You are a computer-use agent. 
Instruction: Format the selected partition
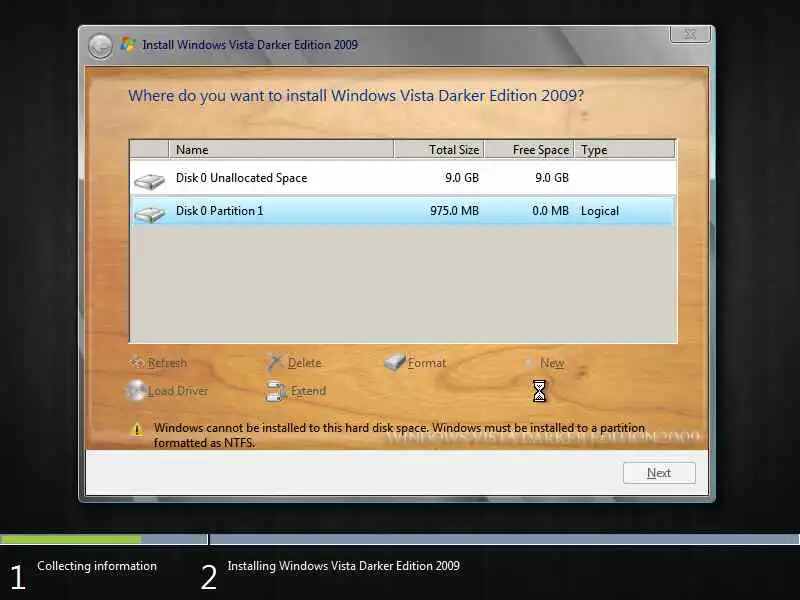pyautogui.click(x=427, y=363)
